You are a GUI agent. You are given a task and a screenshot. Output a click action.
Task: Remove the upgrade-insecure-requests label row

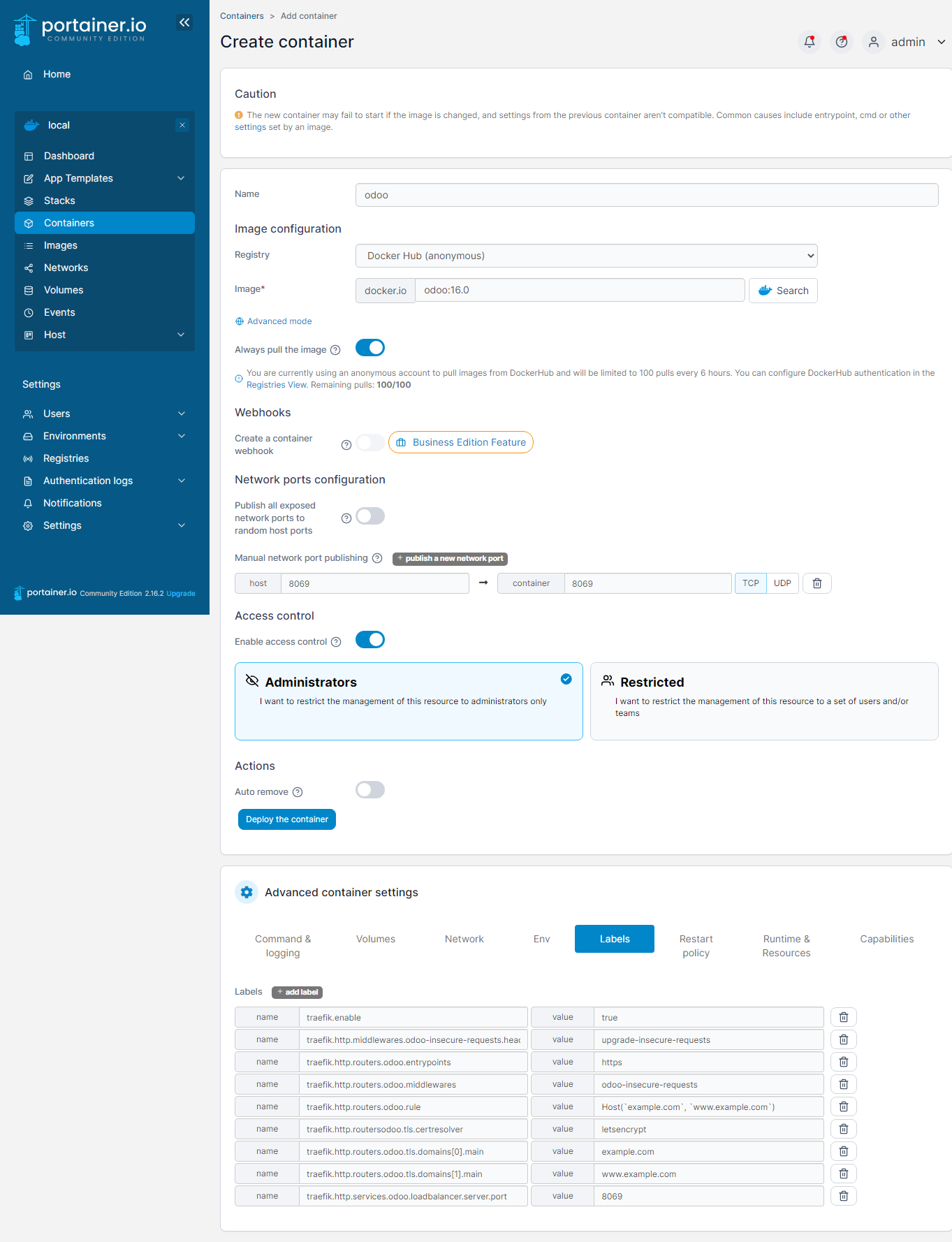click(844, 1039)
